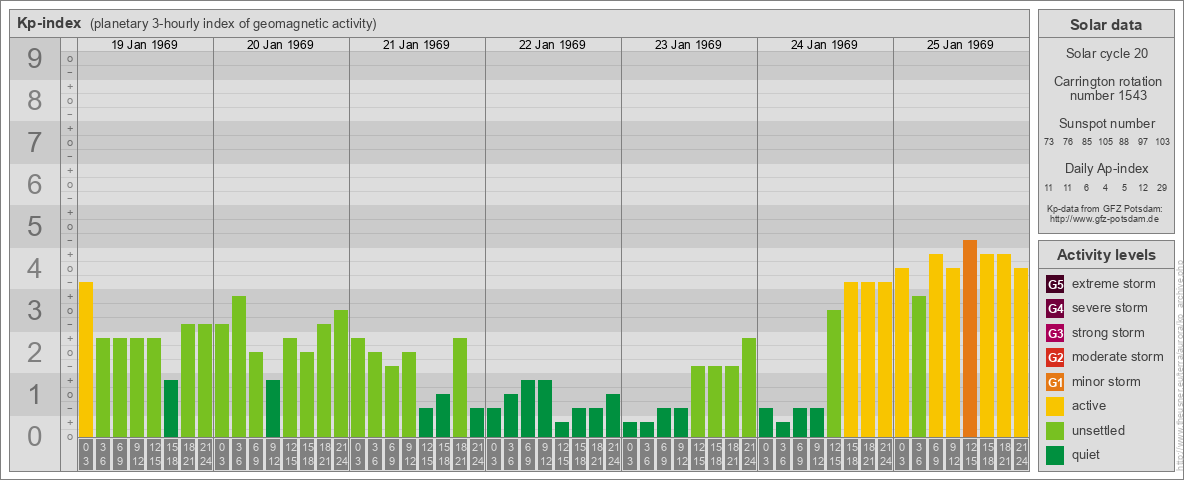
Task: Click the green 12-15 bar on 24 Jan
Action: (834, 374)
